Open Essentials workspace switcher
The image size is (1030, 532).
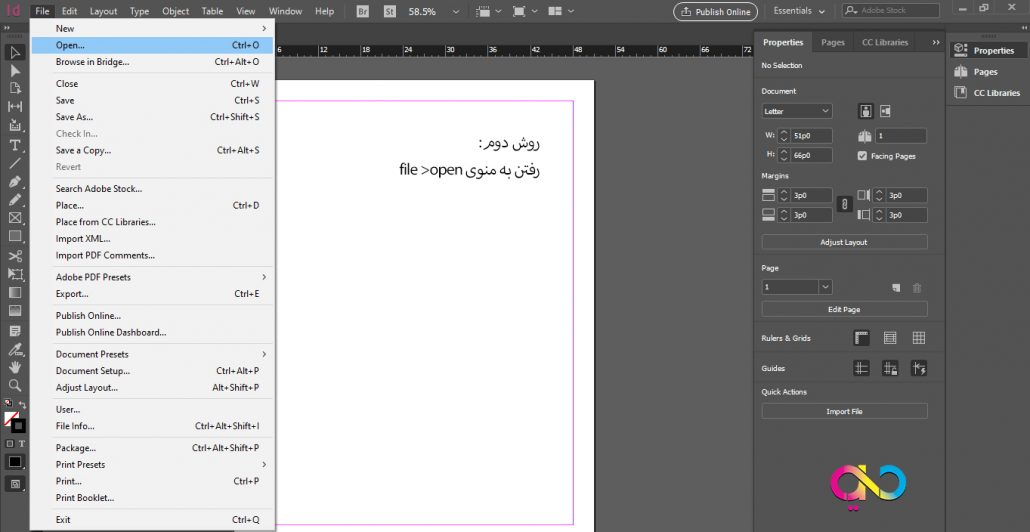[x=800, y=11]
